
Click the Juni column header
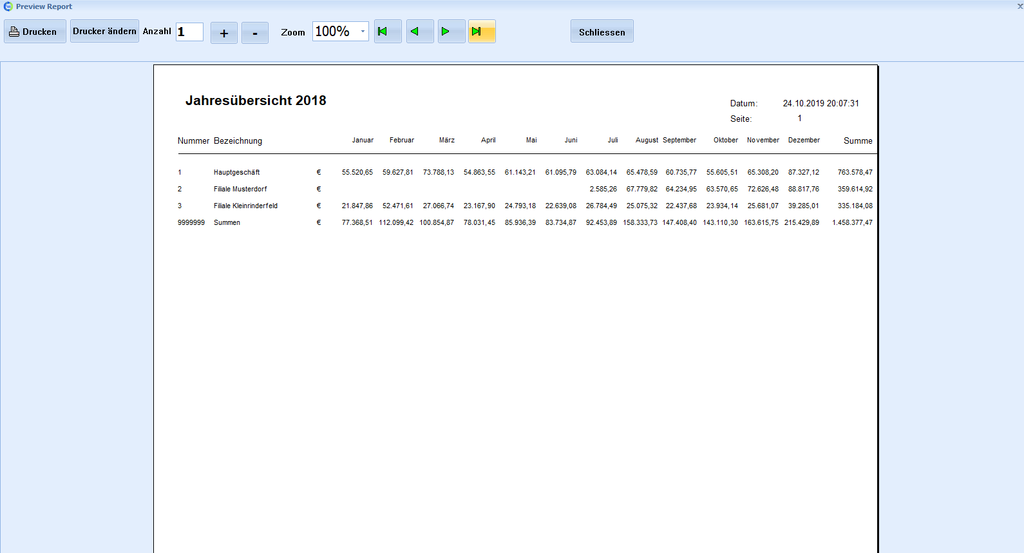pos(571,140)
